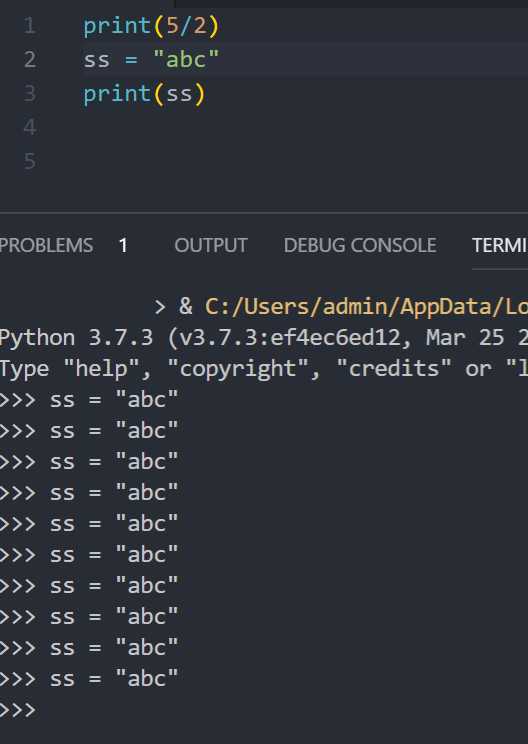Click line number 1 in gutter
This screenshot has width=528, height=744.
pos(29,26)
